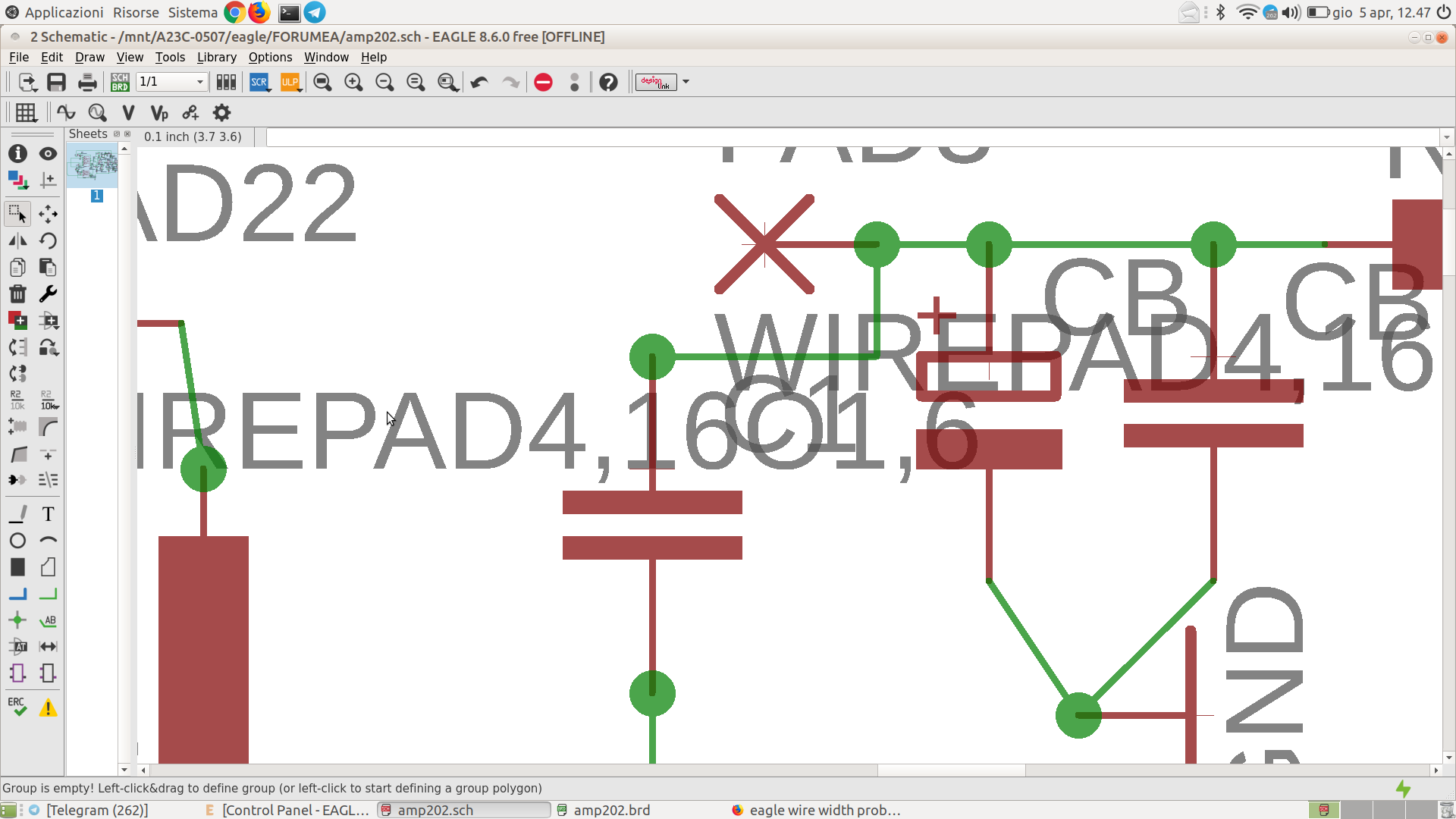This screenshot has height=819, width=1456.
Task: Launch Firefox from top panel
Action: [x=259, y=12]
